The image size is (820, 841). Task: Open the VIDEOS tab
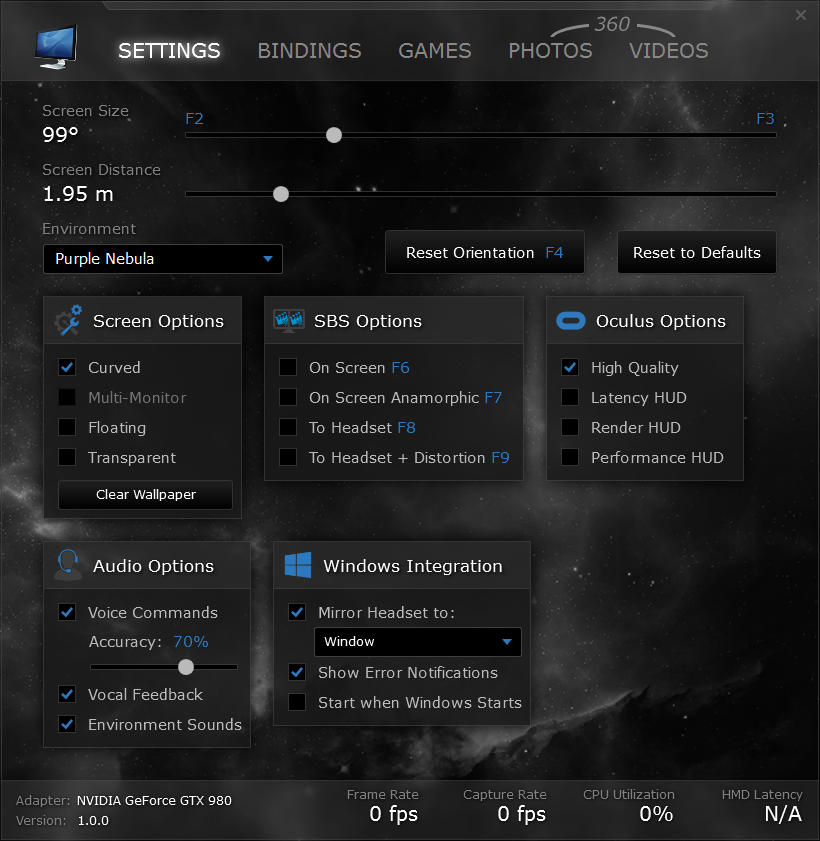pyautogui.click(x=669, y=51)
